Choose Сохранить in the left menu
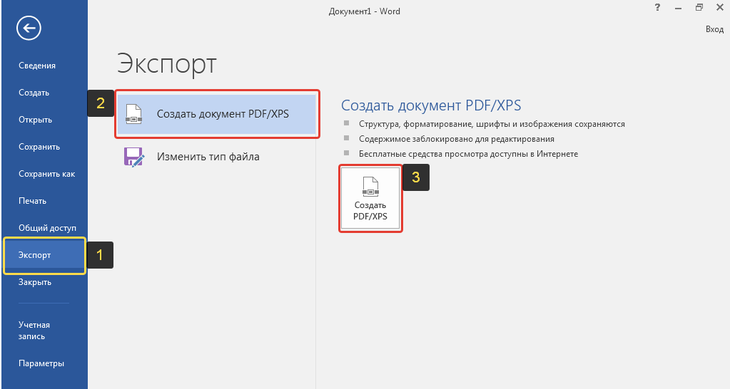730x389 pixels. (x=39, y=147)
